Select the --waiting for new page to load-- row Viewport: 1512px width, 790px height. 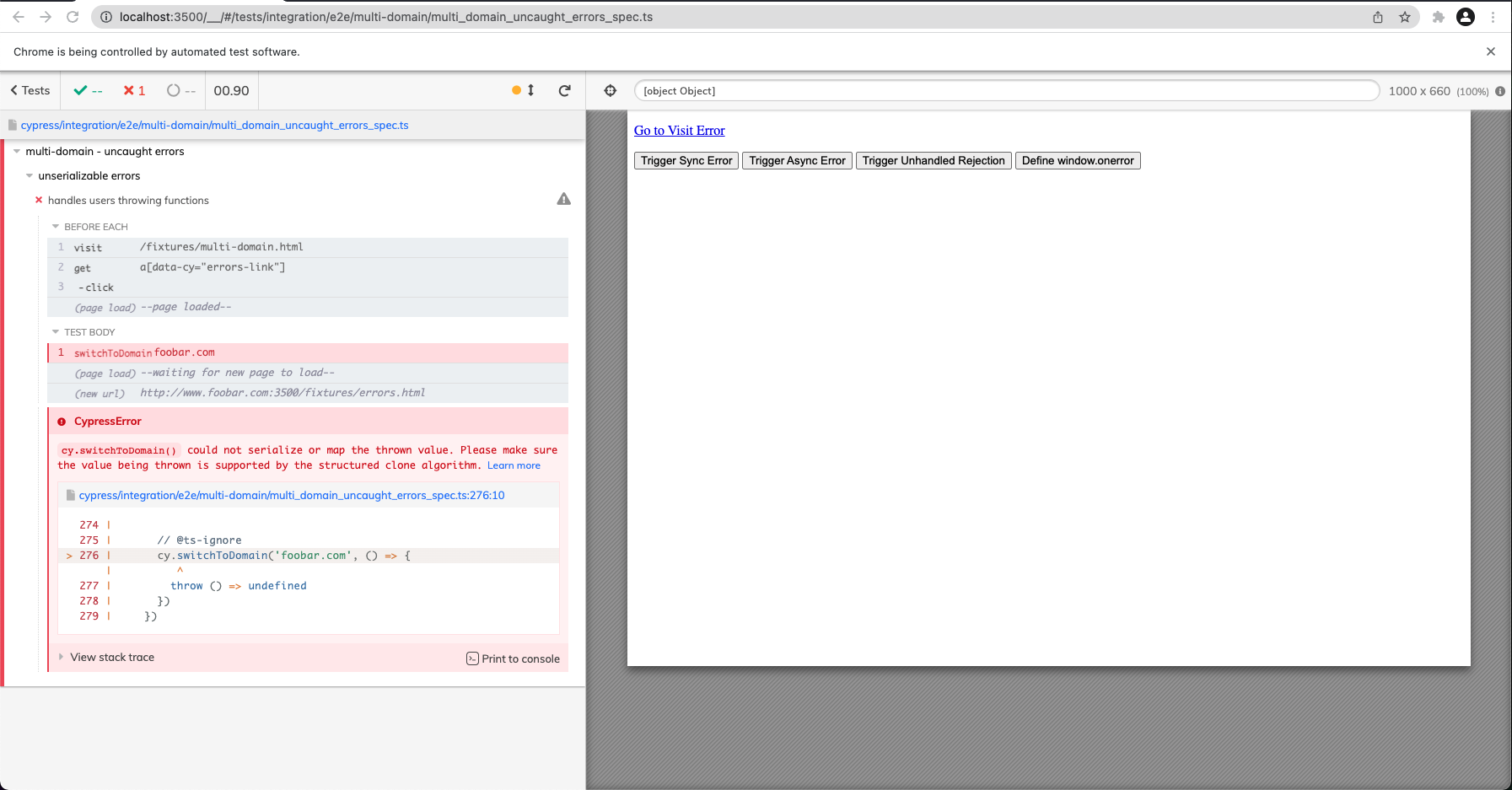308,373
